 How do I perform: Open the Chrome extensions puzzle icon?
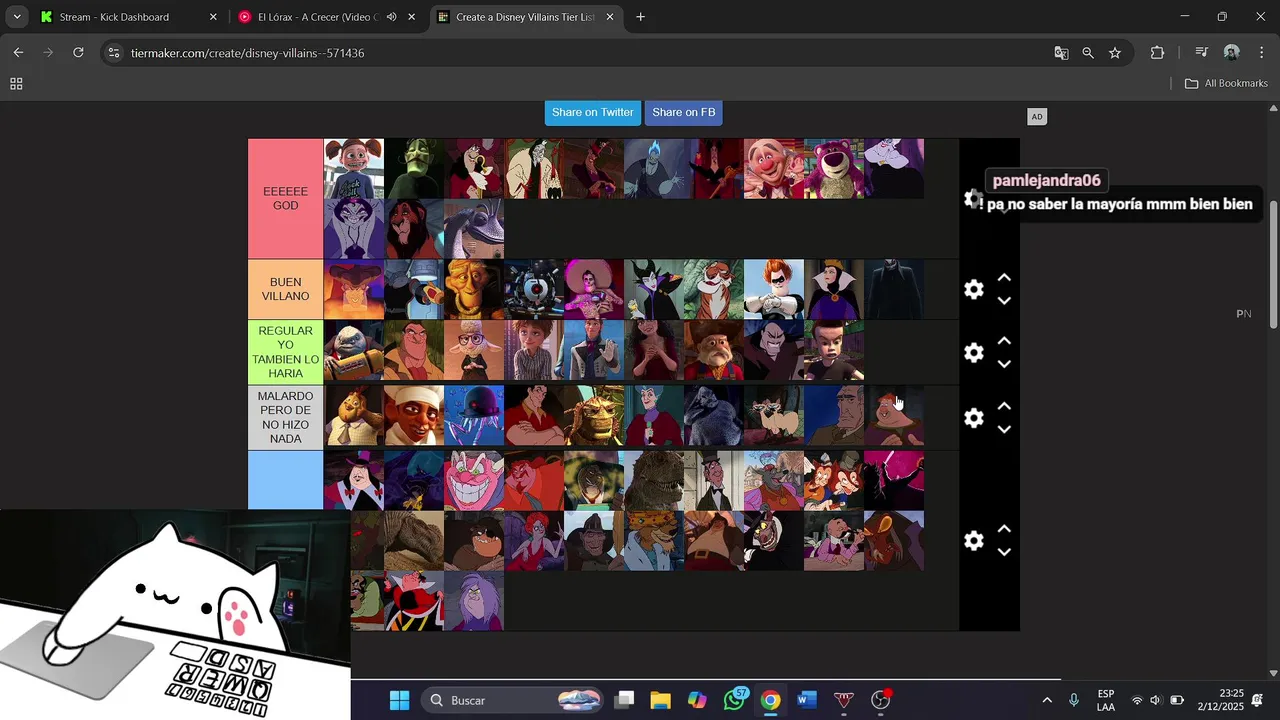pos(1157,53)
